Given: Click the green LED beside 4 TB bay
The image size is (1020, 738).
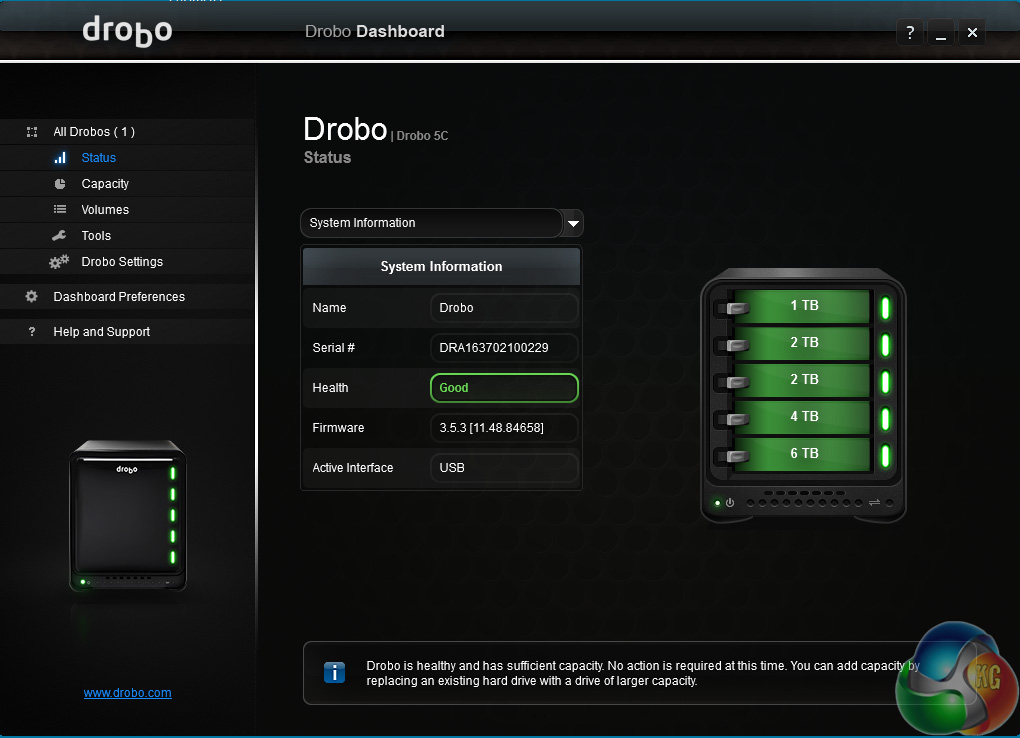Looking at the screenshot, I should (x=885, y=419).
